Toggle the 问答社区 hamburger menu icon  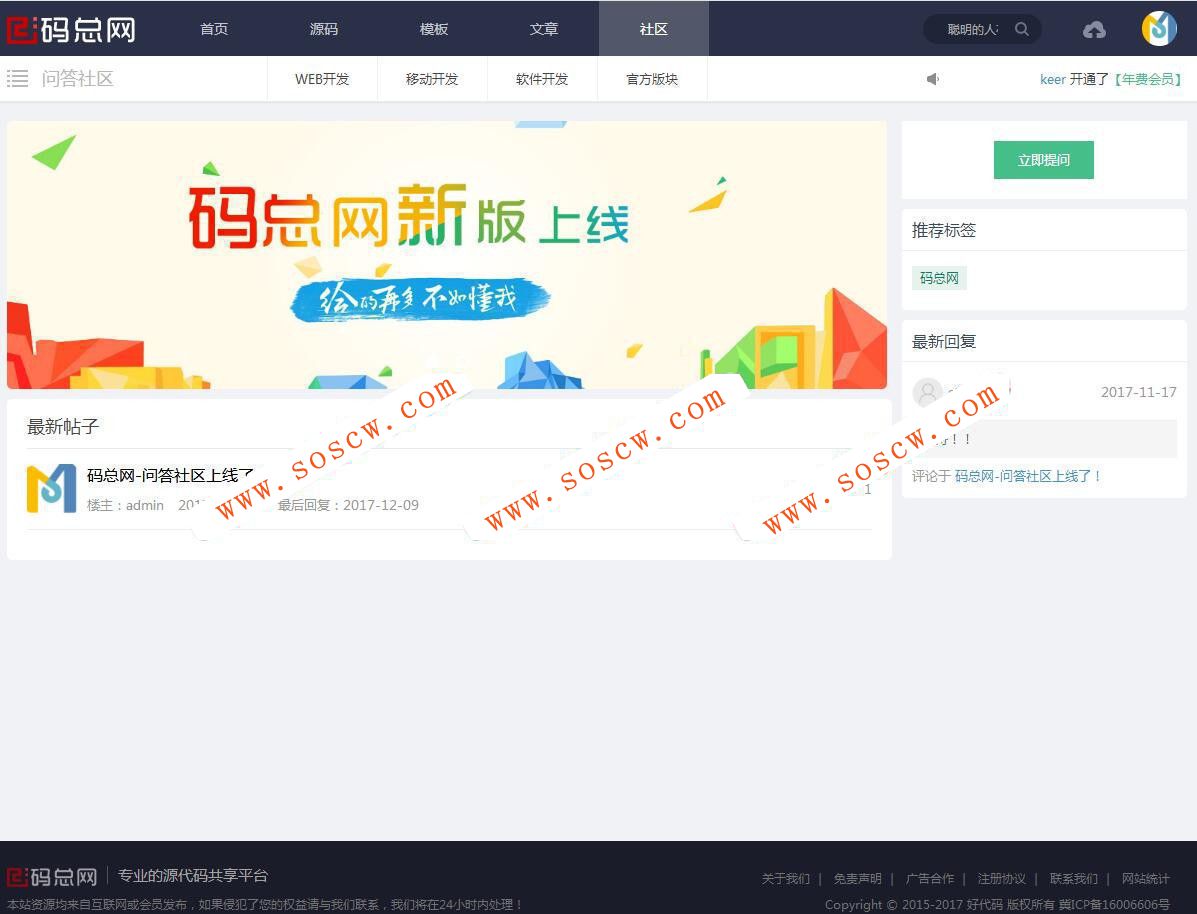pos(18,78)
